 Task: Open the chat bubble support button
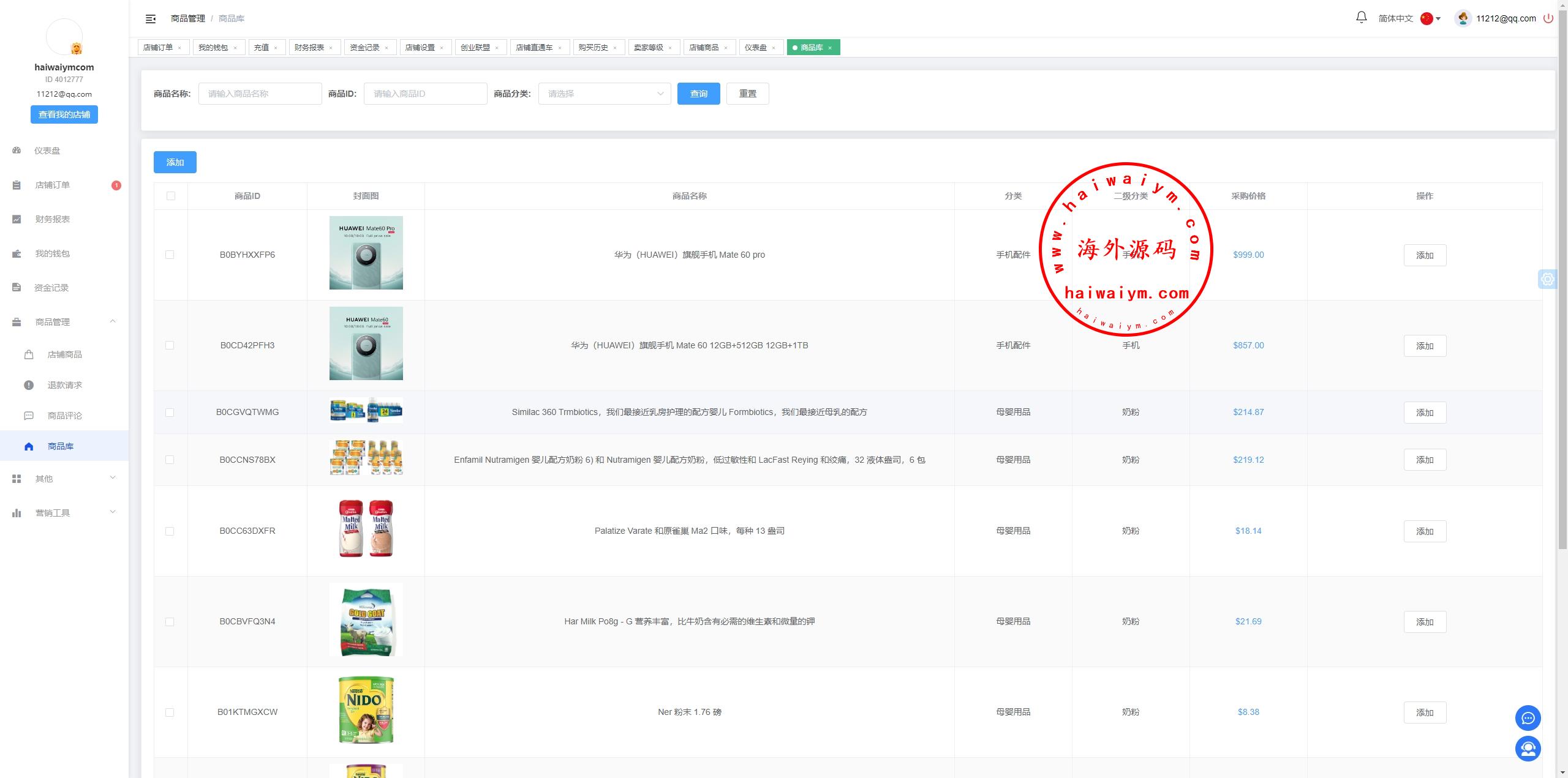click(1528, 718)
